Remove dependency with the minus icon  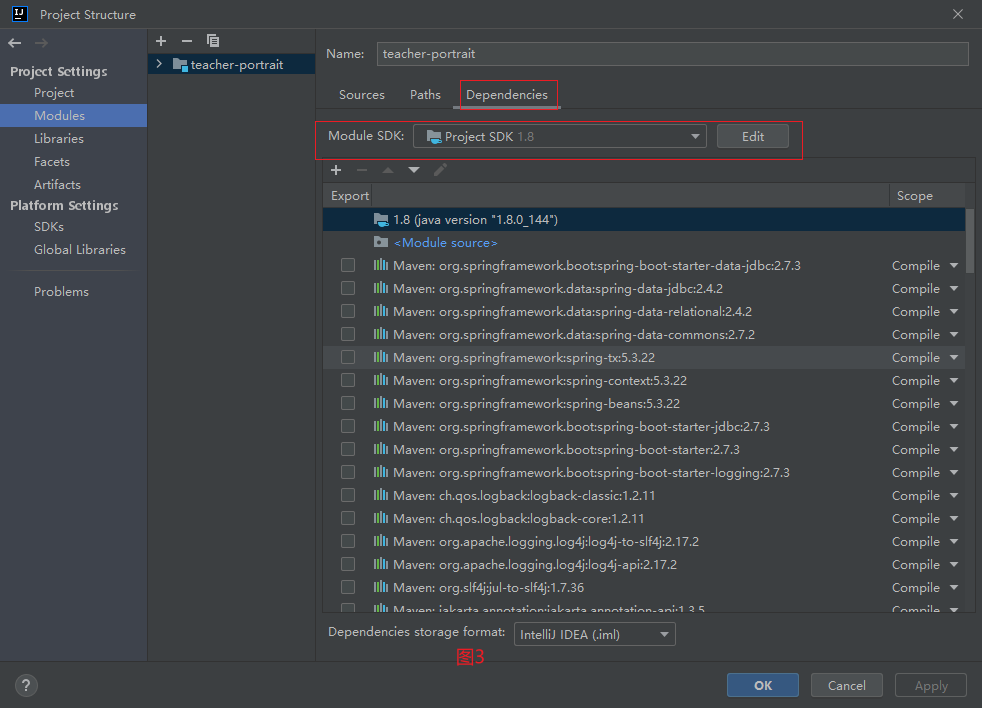click(362, 170)
